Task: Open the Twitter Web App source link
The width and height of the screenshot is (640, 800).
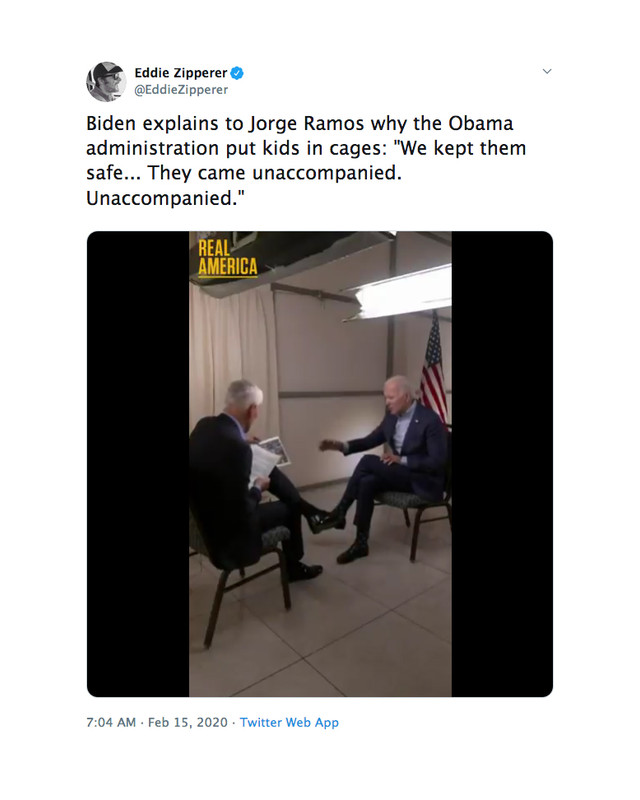Action: click(x=289, y=722)
